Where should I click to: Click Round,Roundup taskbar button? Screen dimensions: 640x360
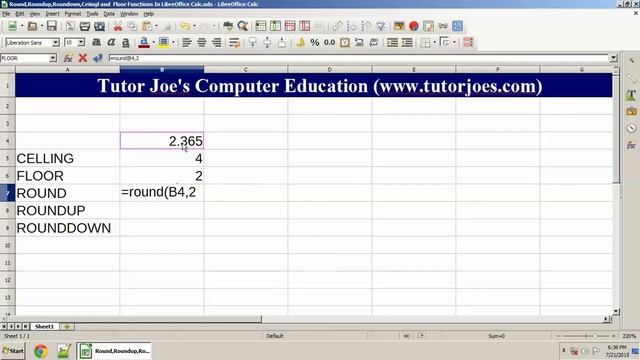[x=115, y=351]
